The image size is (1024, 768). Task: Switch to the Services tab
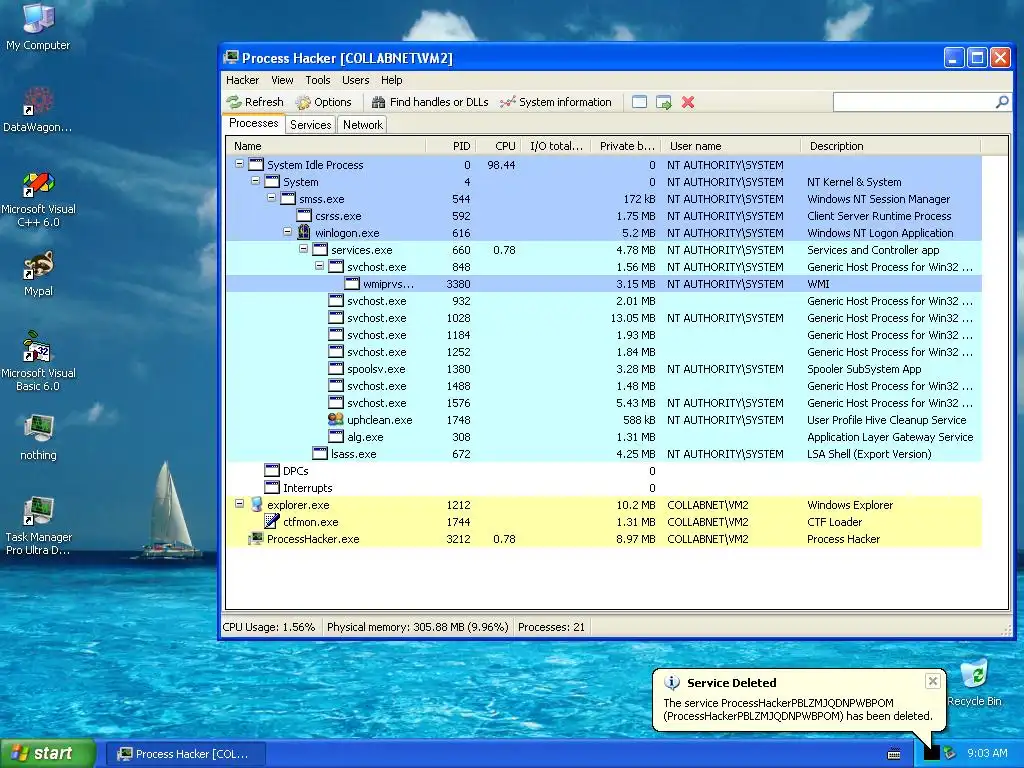pos(310,125)
